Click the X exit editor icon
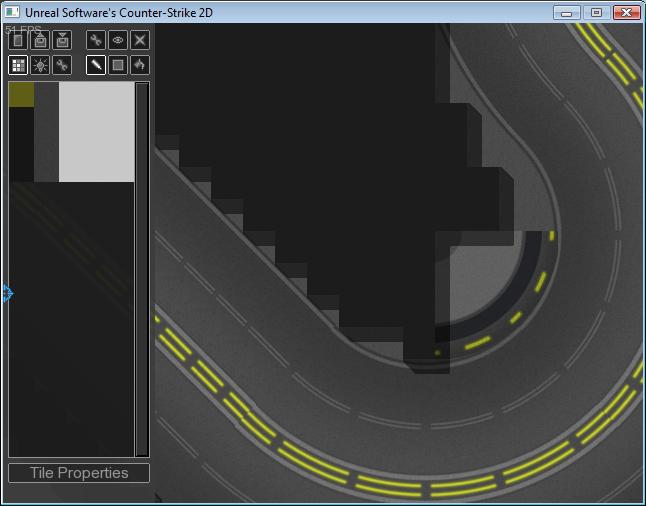646x506 pixels. coord(140,40)
